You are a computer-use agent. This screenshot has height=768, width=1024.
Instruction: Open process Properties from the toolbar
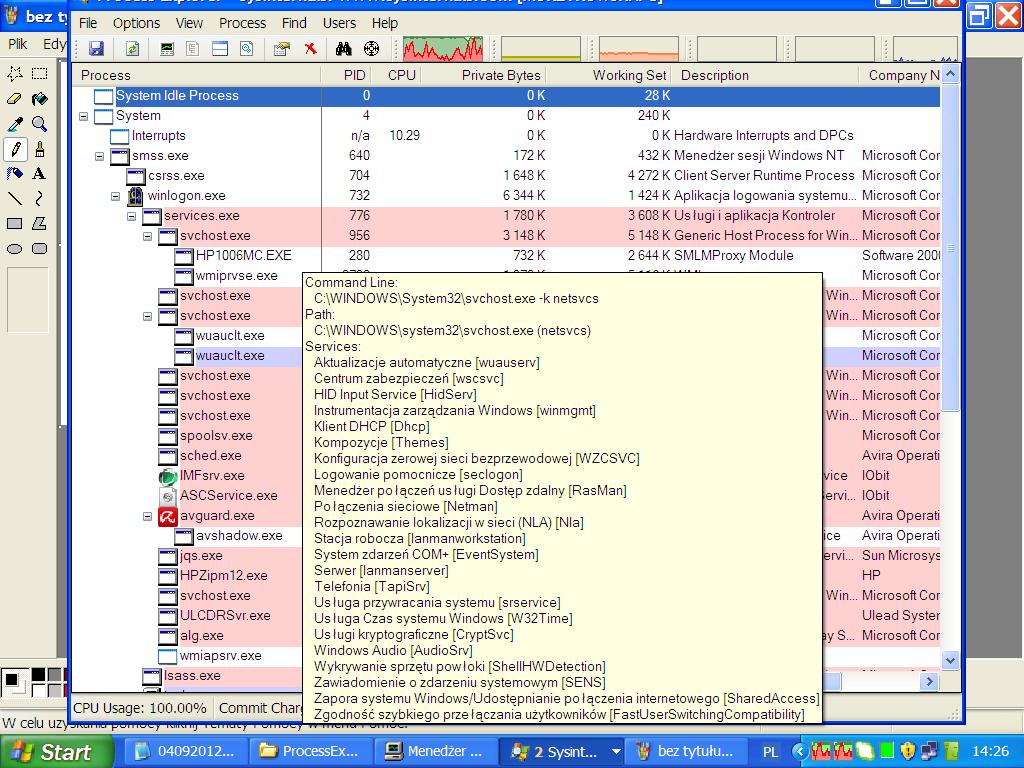tap(282, 48)
